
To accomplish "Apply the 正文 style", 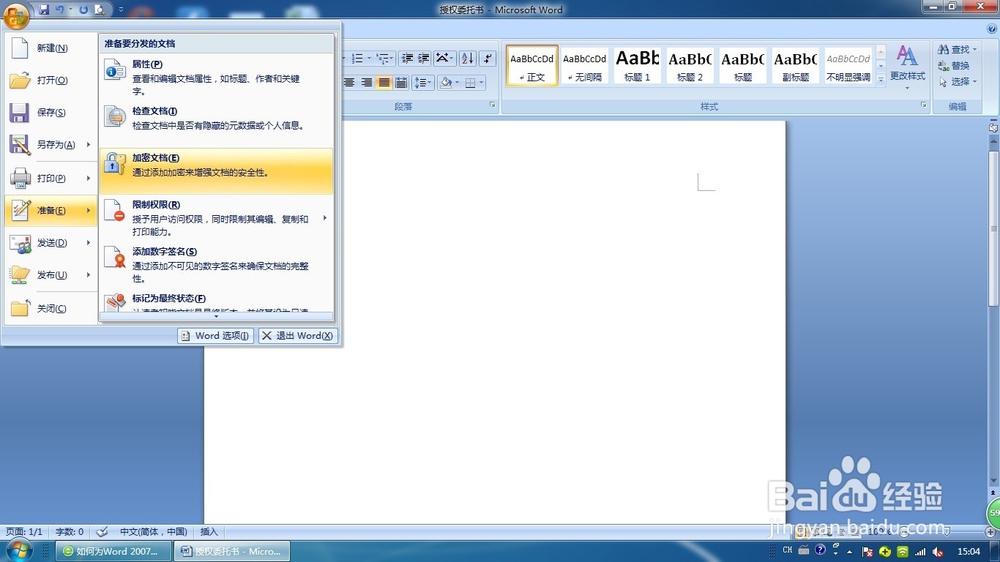I will pyautogui.click(x=532, y=66).
